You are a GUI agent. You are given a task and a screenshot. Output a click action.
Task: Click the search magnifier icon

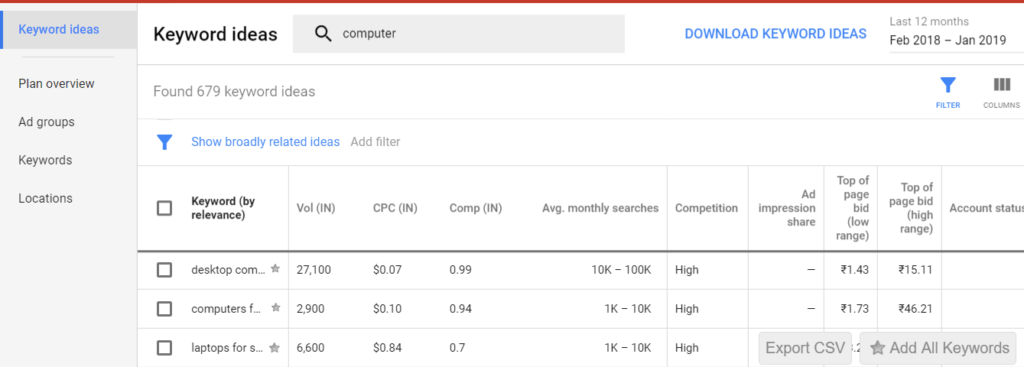323,33
